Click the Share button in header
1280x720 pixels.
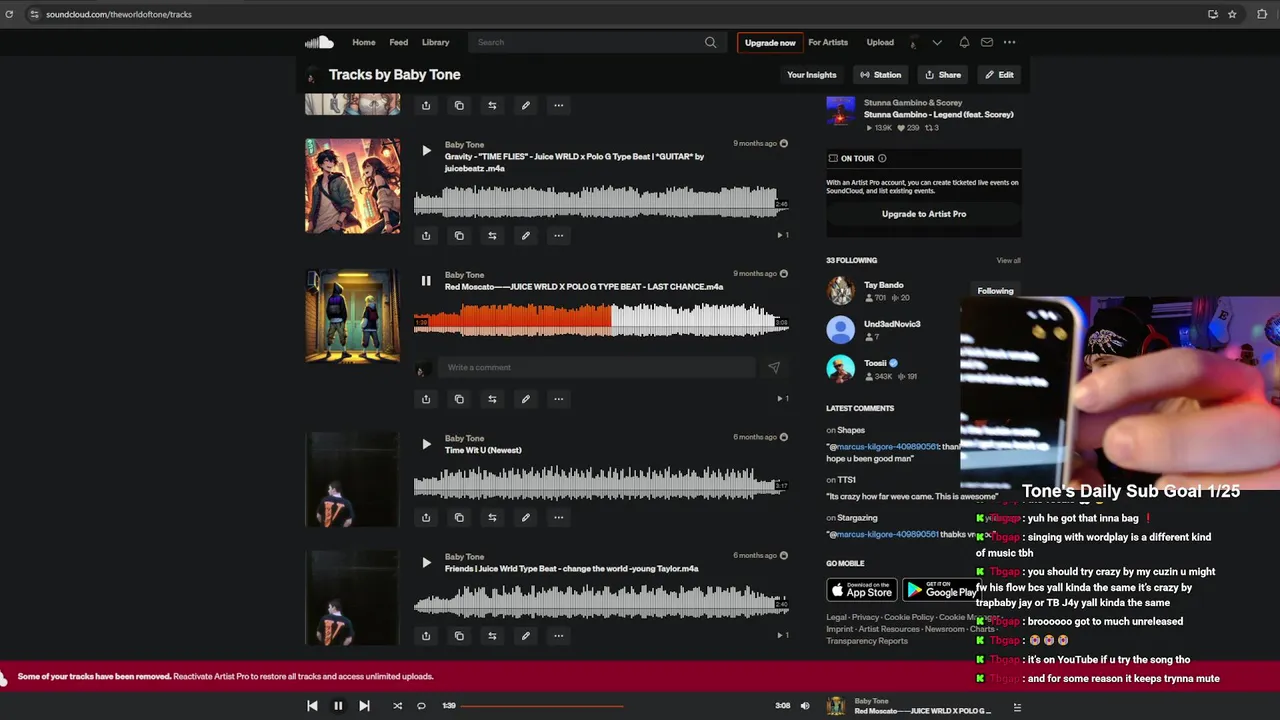[x=943, y=75]
